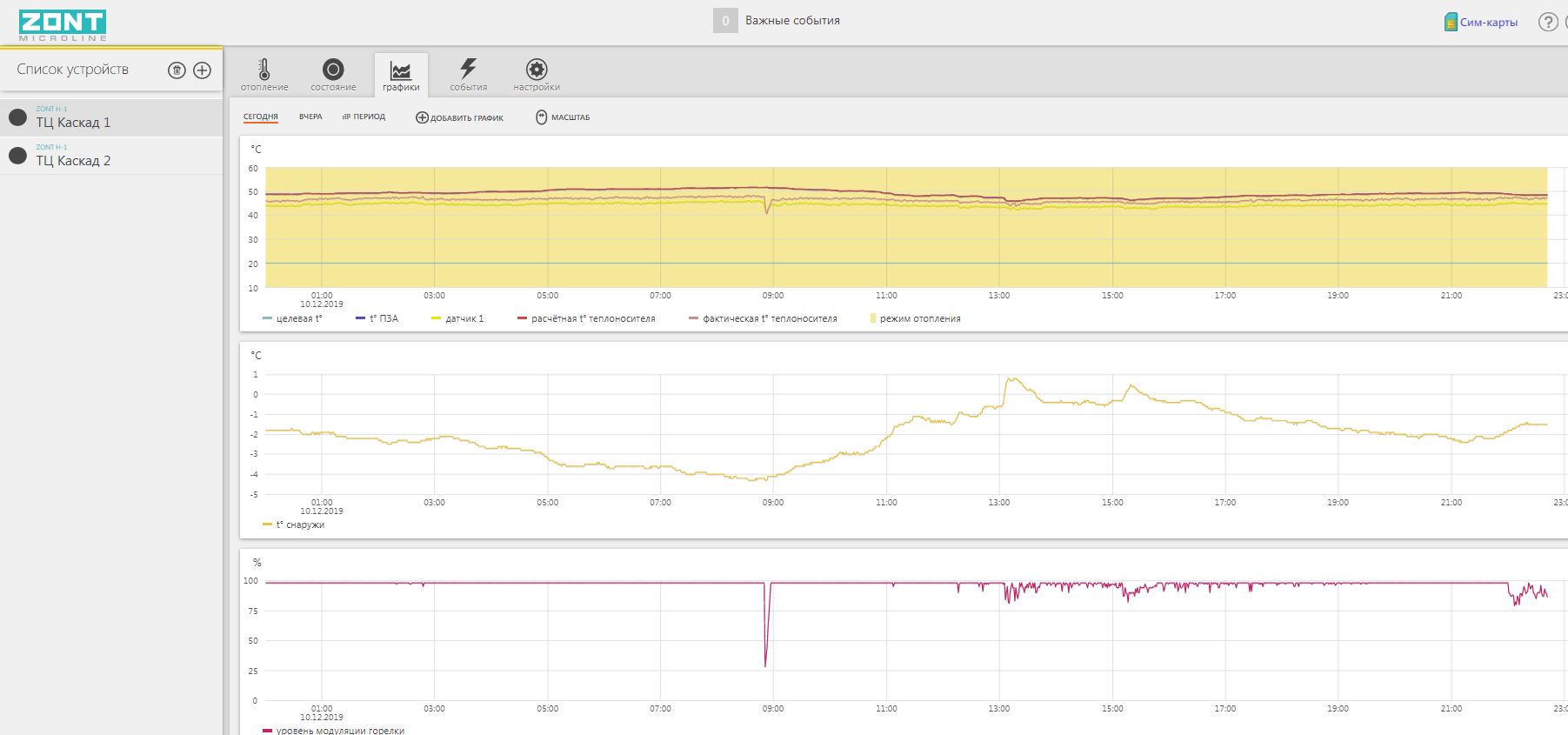Toggle the t° снаружи legend series
Screen dimensions: 1568x735
pyautogui.click(x=293, y=525)
